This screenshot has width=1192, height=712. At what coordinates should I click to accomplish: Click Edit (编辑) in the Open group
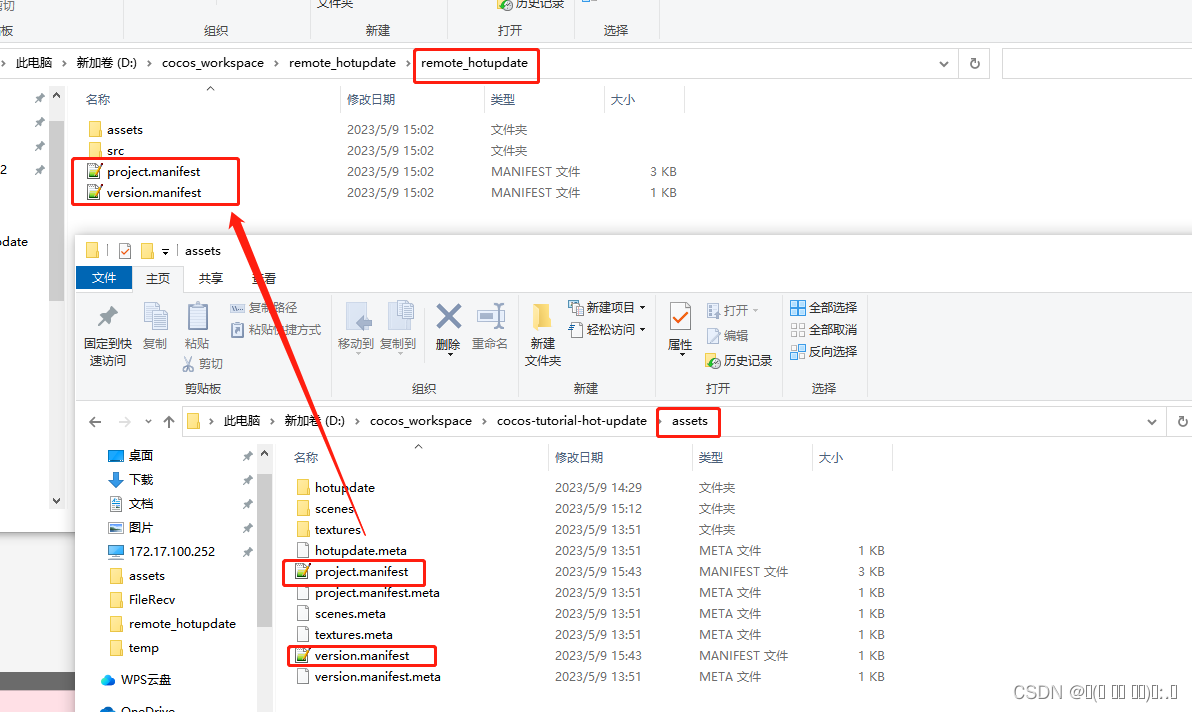tap(728, 336)
